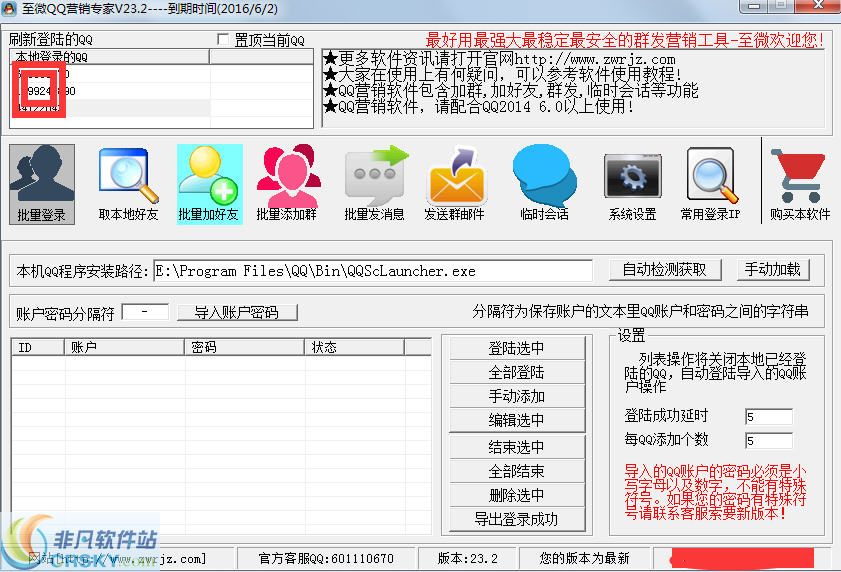Open 系统设置 system settings
The height and width of the screenshot is (572, 841).
pyautogui.click(x=632, y=184)
